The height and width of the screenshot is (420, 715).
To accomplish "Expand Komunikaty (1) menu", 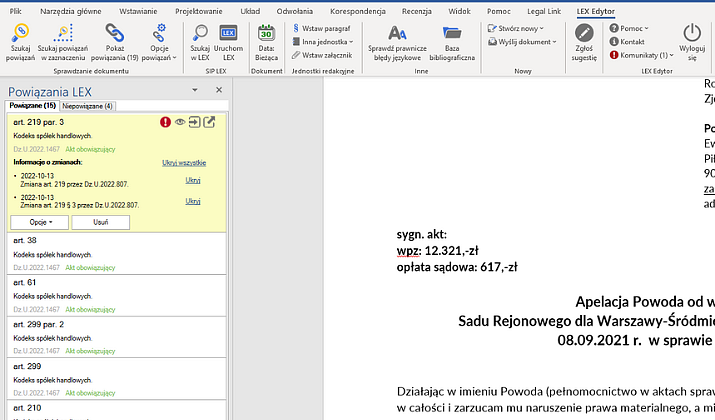I will coord(644,55).
